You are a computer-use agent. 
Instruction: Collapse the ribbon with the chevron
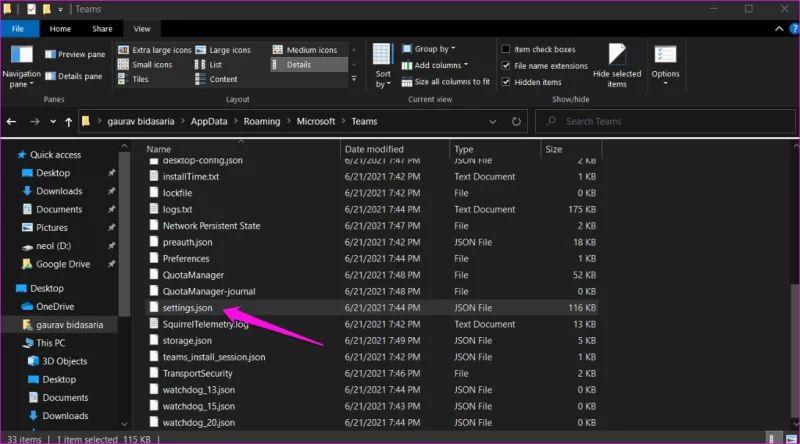pyautogui.click(x=779, y=29)
